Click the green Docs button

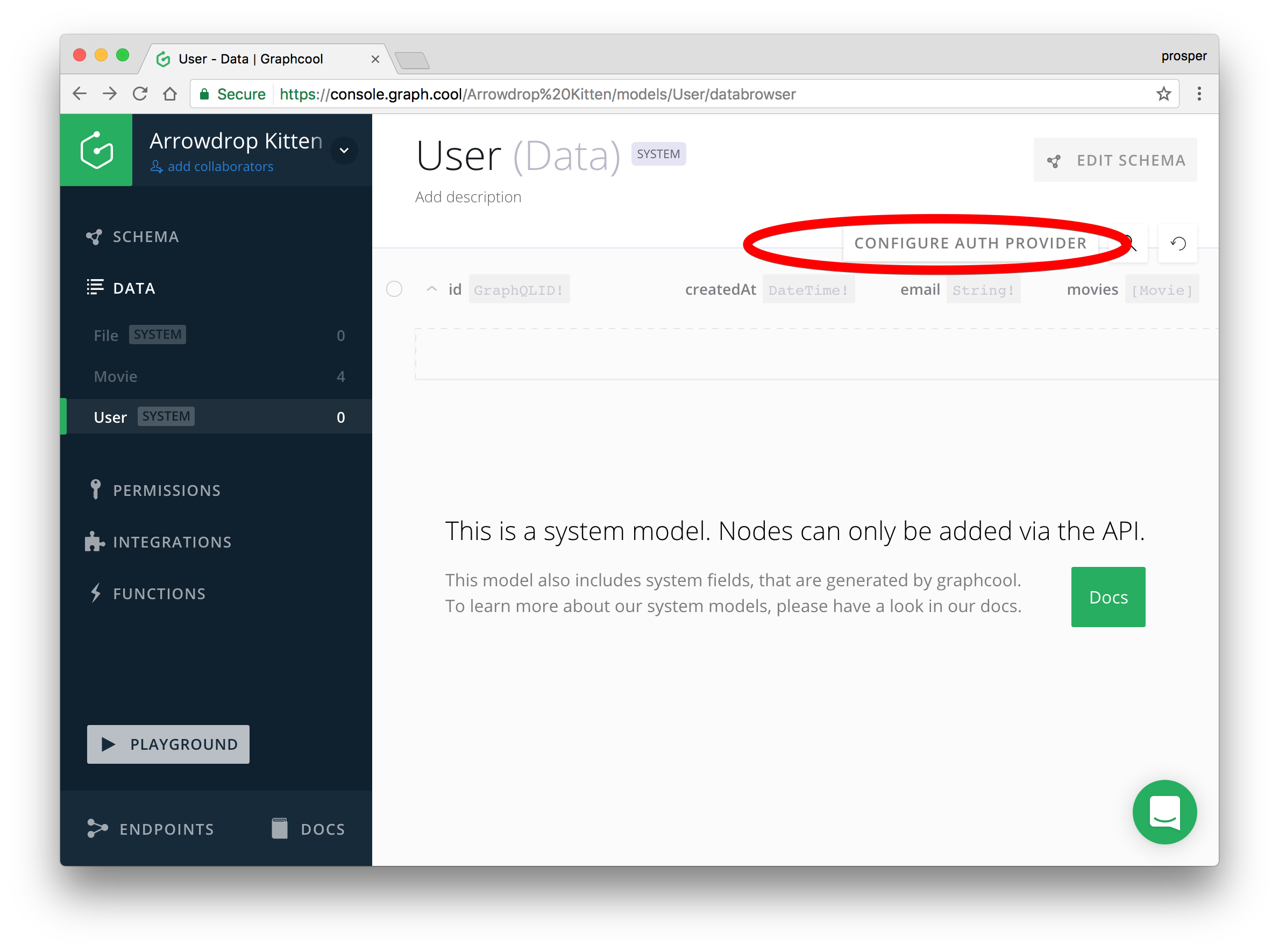coord(1108,597)
